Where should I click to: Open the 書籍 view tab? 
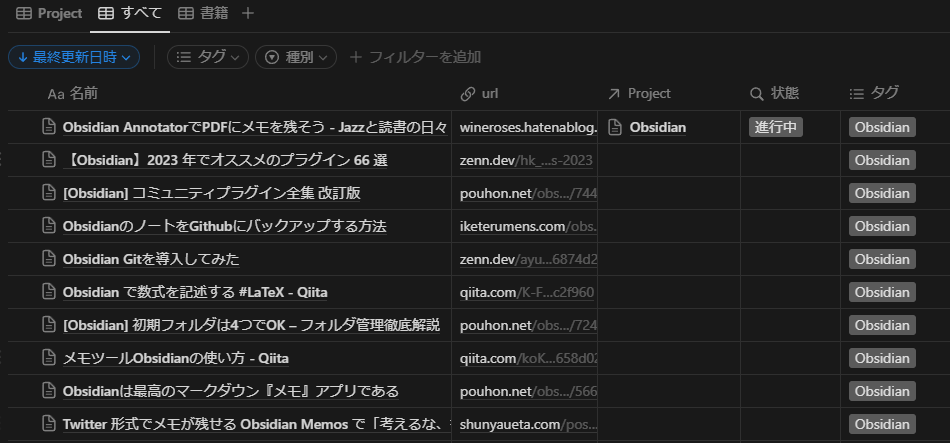coord(204,14)
